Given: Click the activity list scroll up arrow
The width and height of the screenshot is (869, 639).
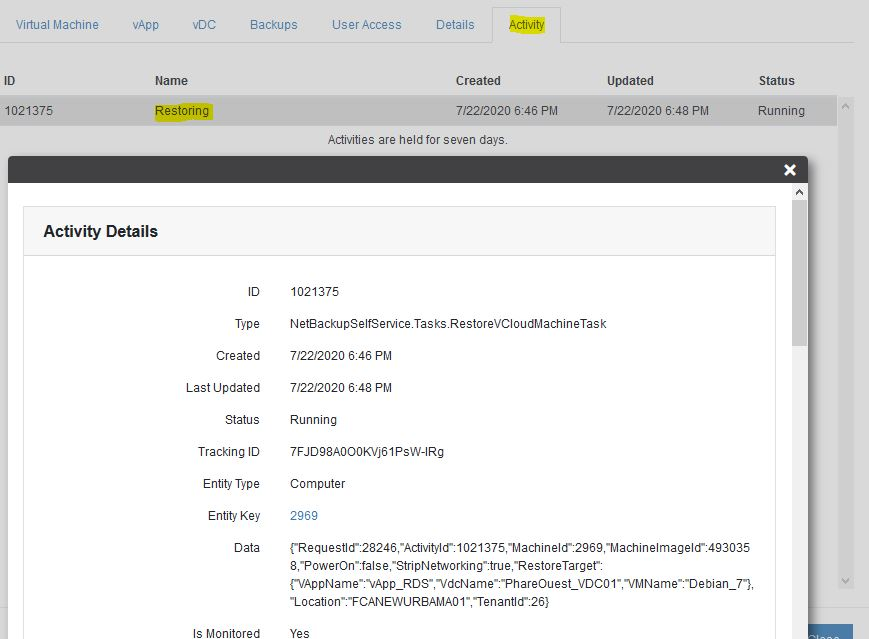Looking at the screenshot, I should point(845,106).
